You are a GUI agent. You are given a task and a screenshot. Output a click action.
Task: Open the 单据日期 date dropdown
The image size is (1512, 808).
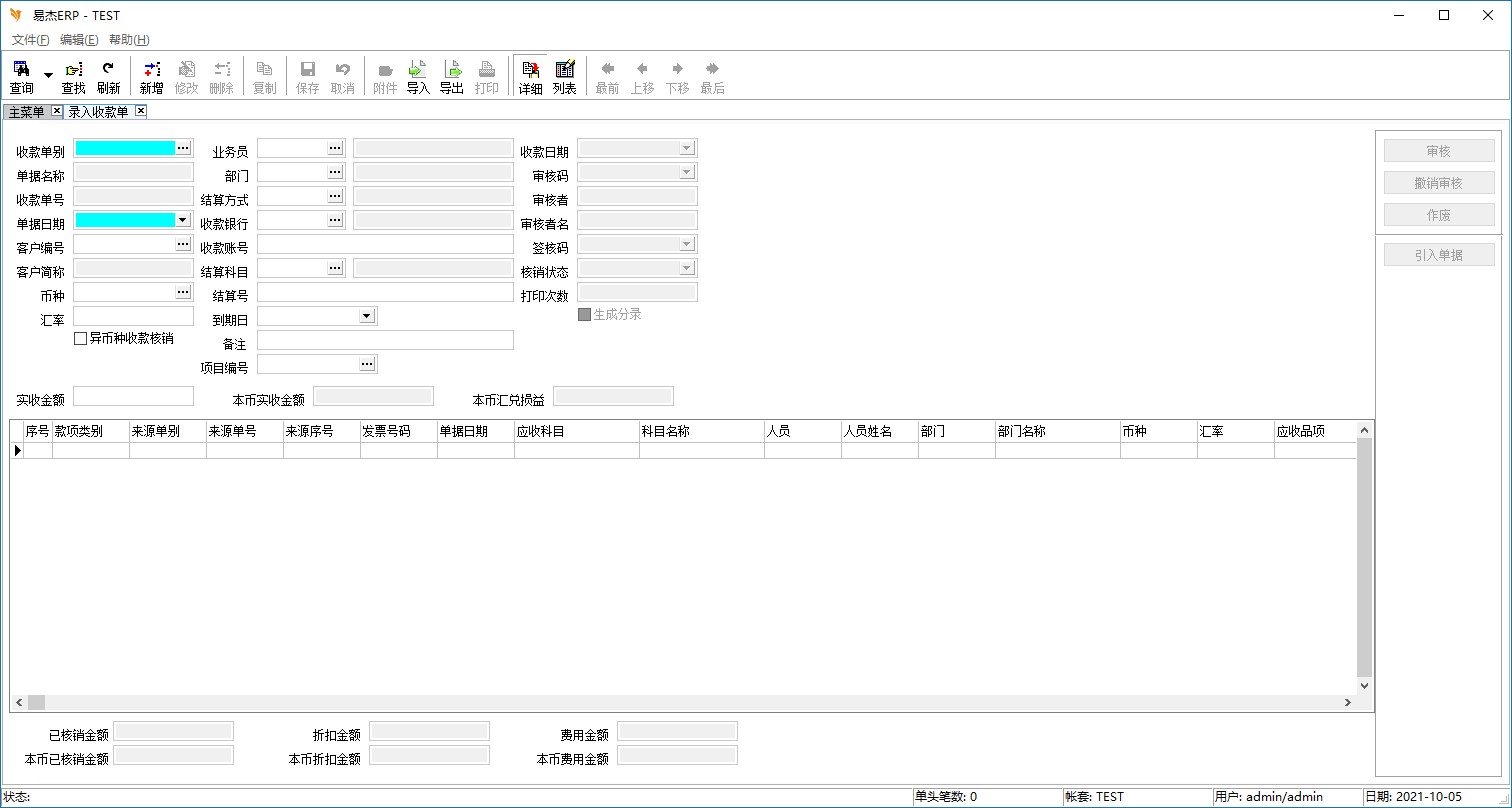click(182, 220)
